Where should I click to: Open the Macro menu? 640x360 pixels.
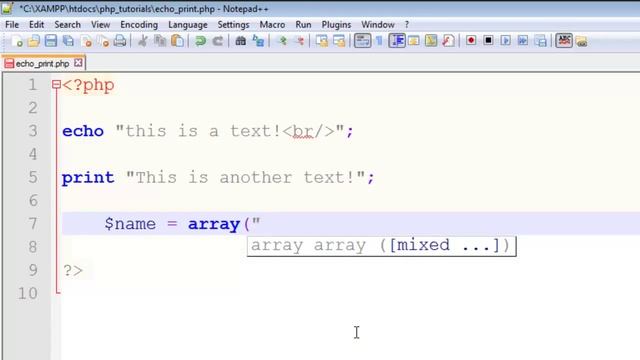tap(272, 24)
